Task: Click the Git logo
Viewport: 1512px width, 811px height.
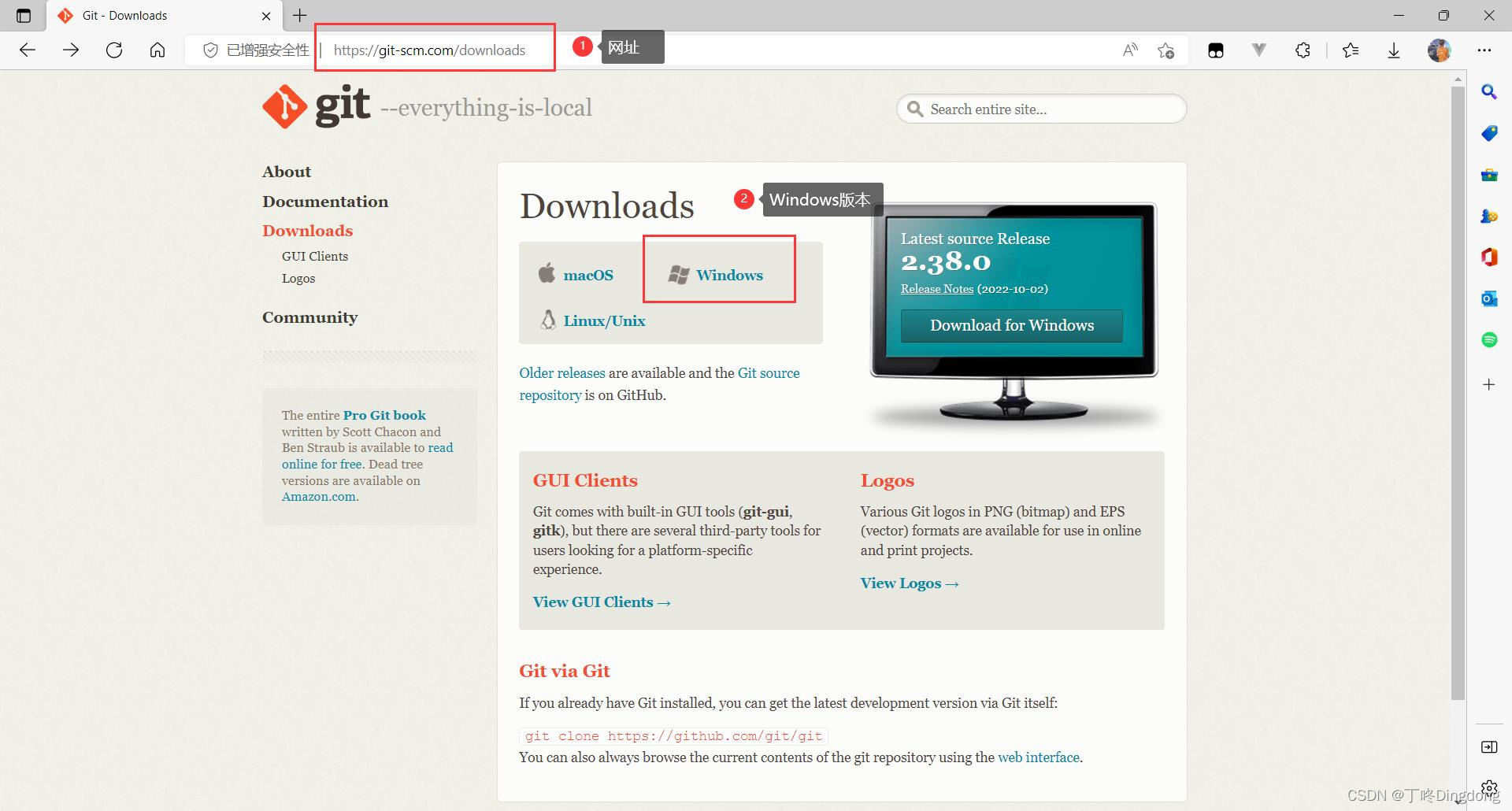Action: point(316,106)
